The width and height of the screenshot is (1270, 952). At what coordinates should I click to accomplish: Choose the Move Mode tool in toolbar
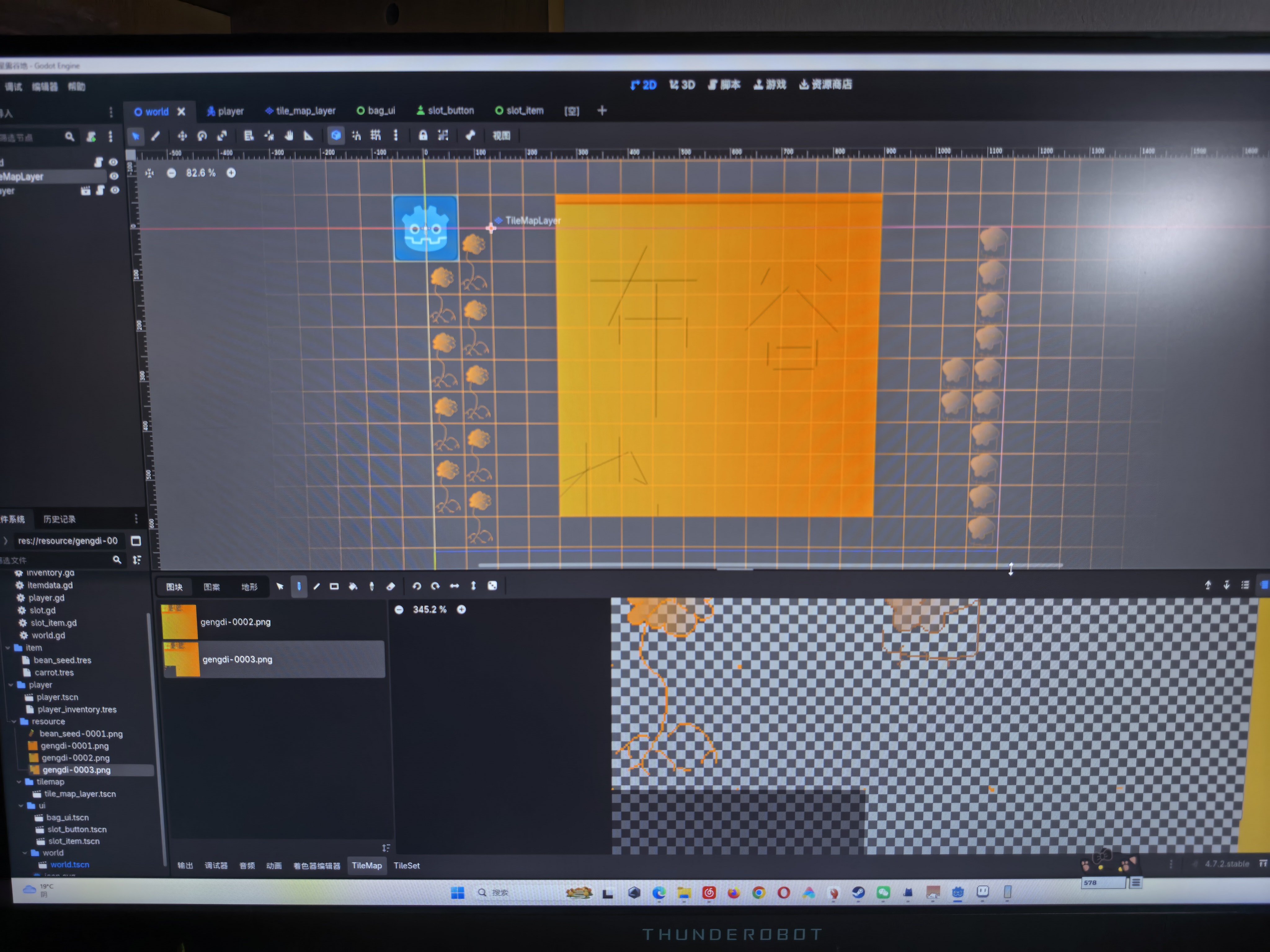coord(182,136)
